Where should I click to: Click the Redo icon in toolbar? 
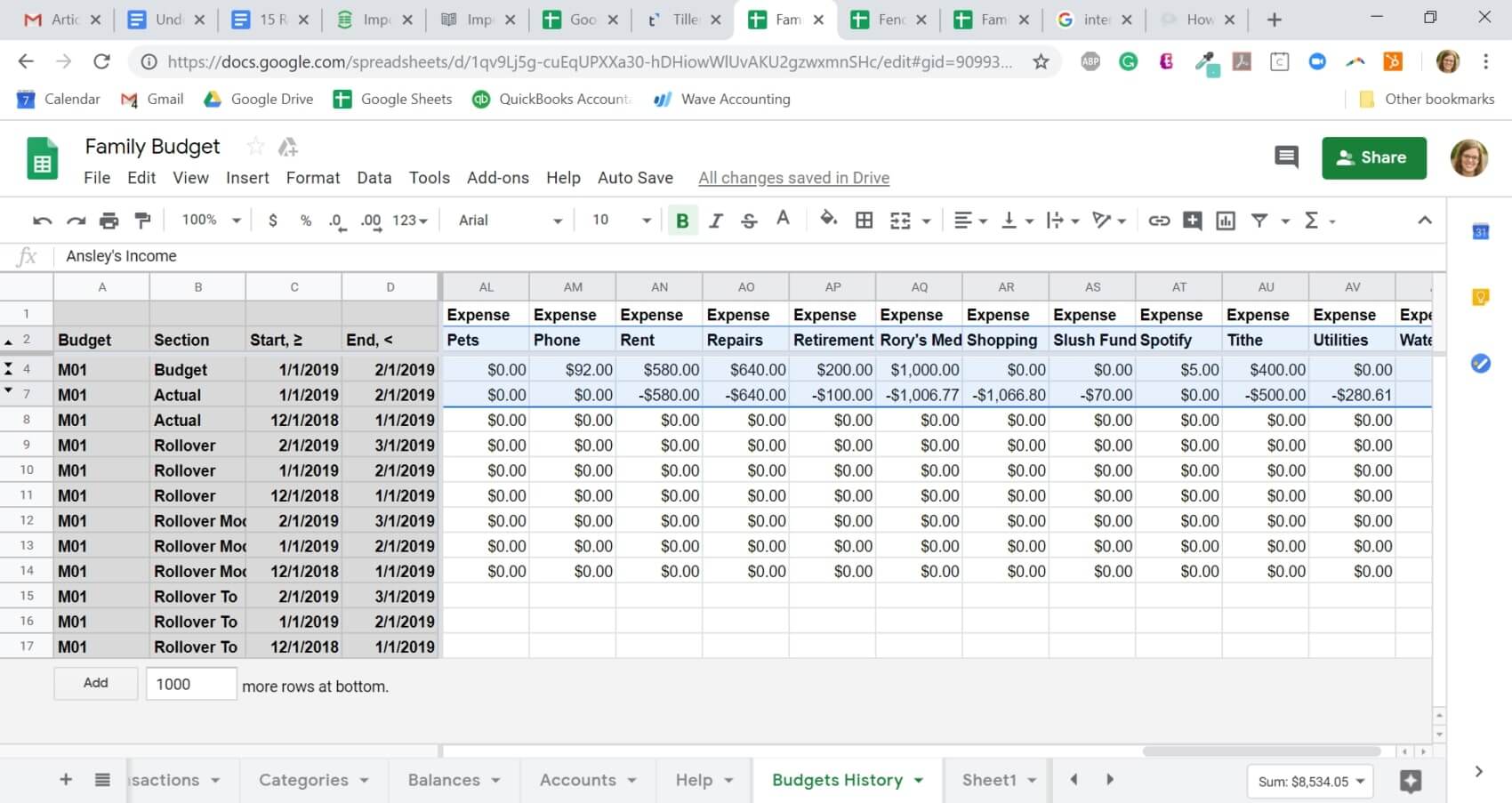(76, 221)
